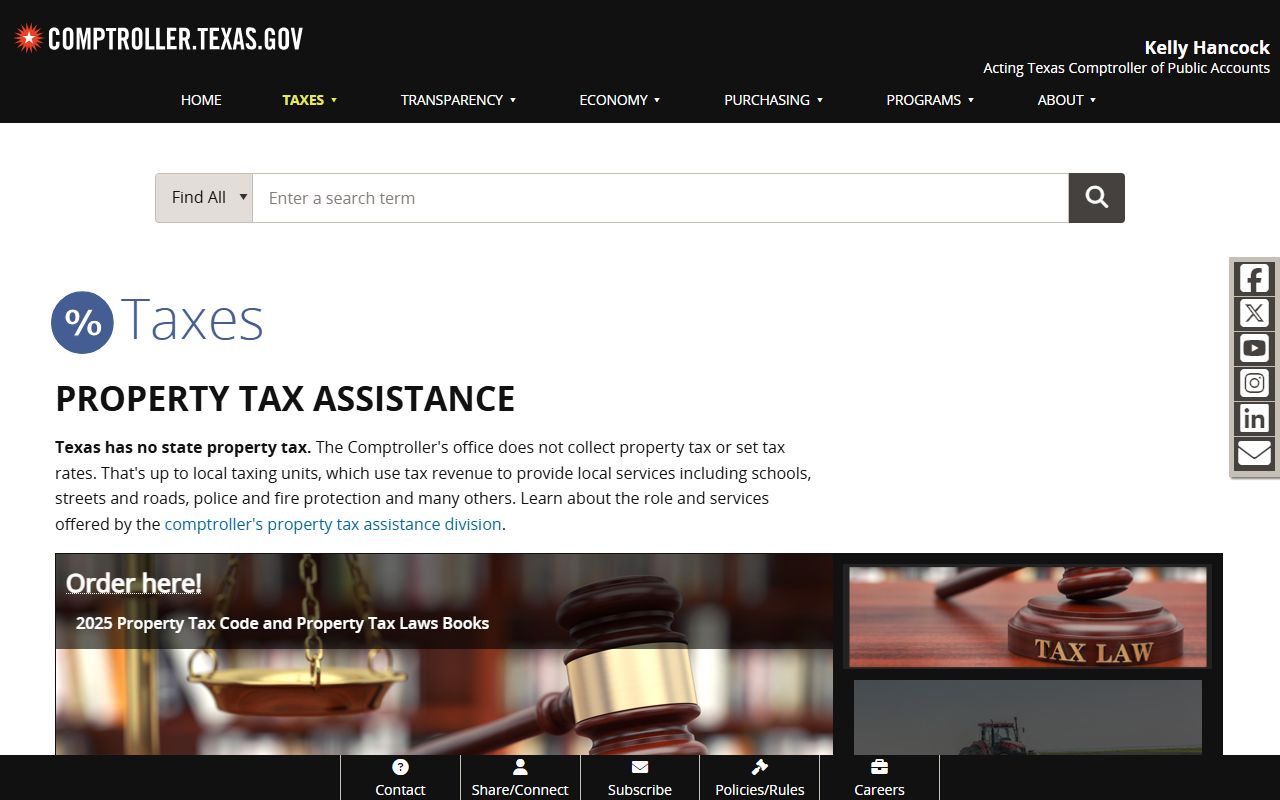Image resolution: width=1280 pixels, height=800 pixels.
Task: Click the Order here! banner link
Action: [134, 583]
